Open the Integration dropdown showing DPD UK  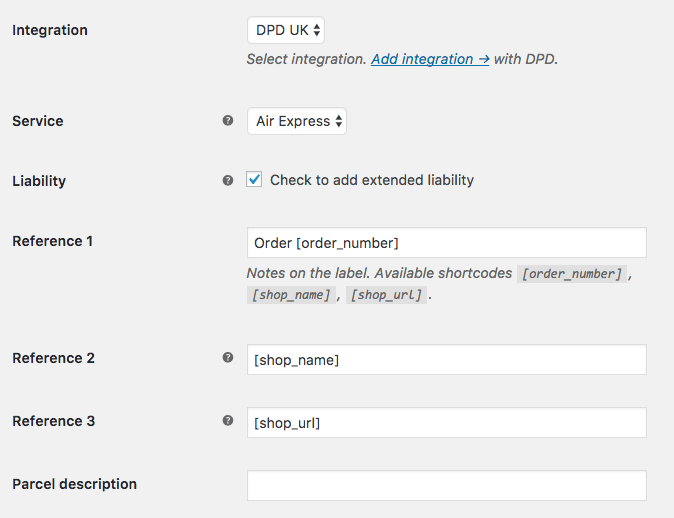pos(286,30)
